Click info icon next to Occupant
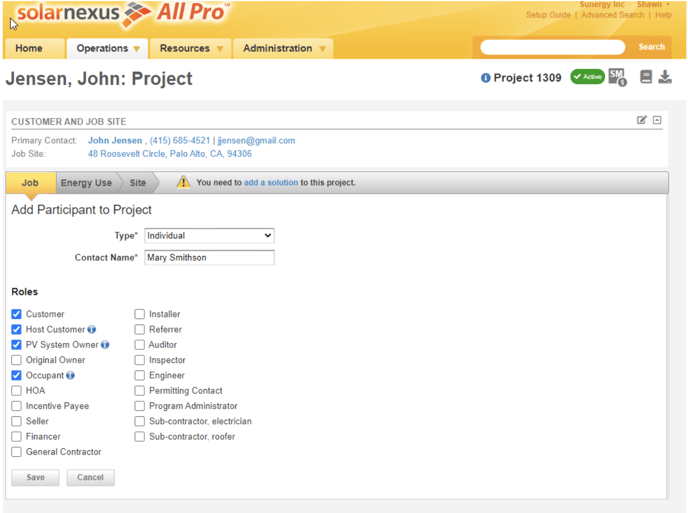Image resolution: width=688 pixels, height=513 pixels. tap(71, 376)
